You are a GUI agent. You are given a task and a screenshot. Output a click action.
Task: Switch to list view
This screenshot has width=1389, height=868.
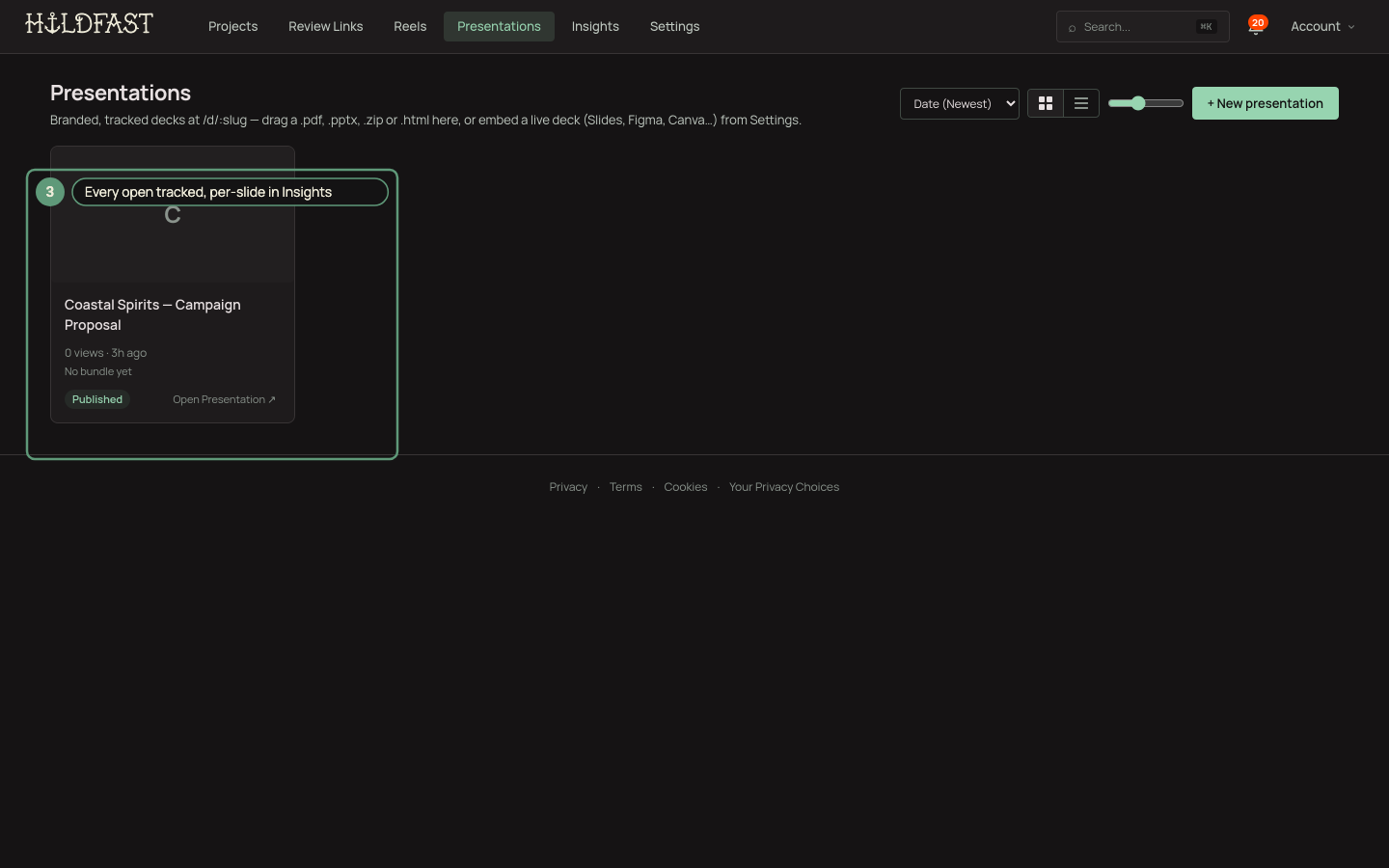(1081, 103)
